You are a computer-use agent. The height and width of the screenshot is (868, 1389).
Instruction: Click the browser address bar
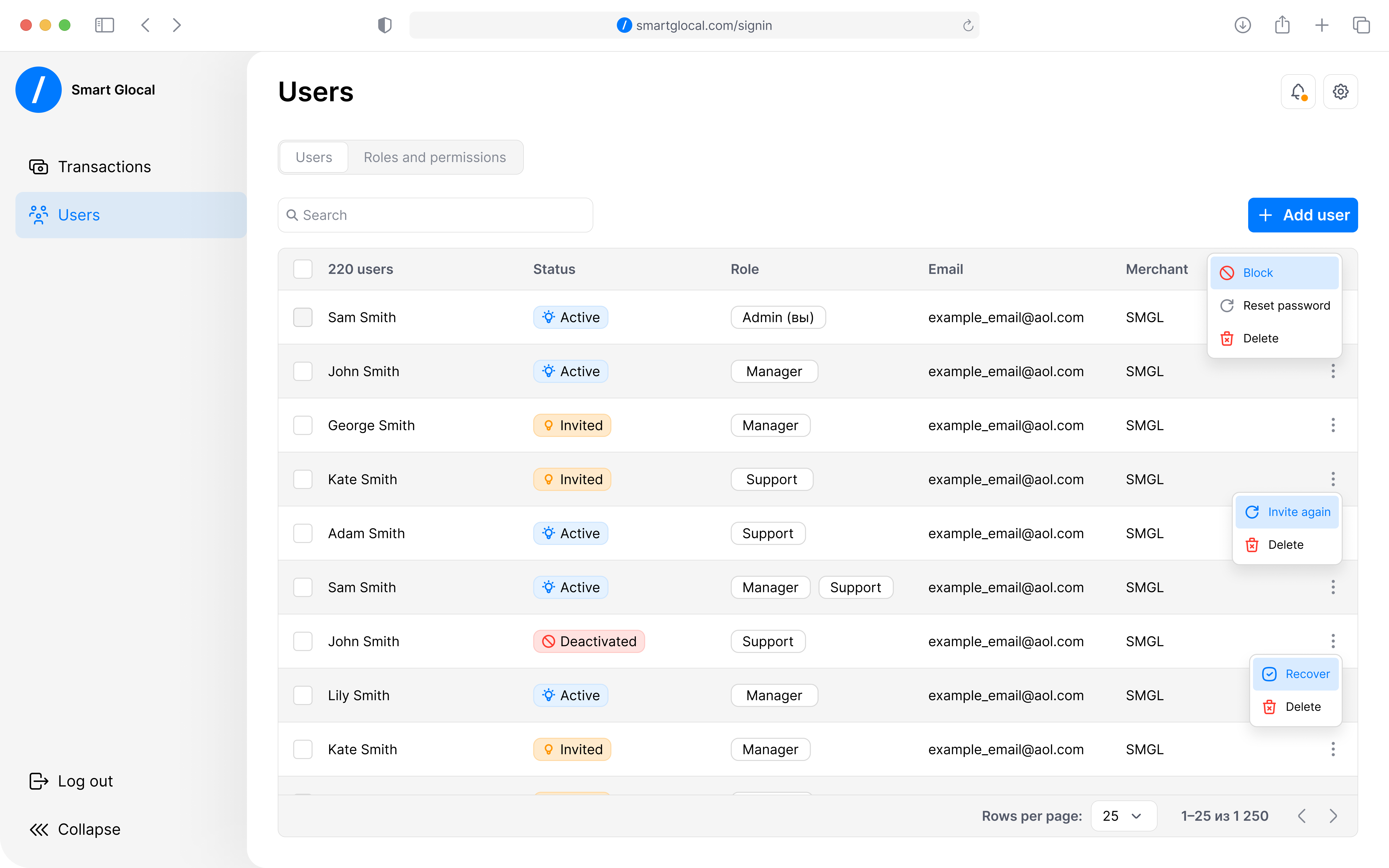click(694, 25)
